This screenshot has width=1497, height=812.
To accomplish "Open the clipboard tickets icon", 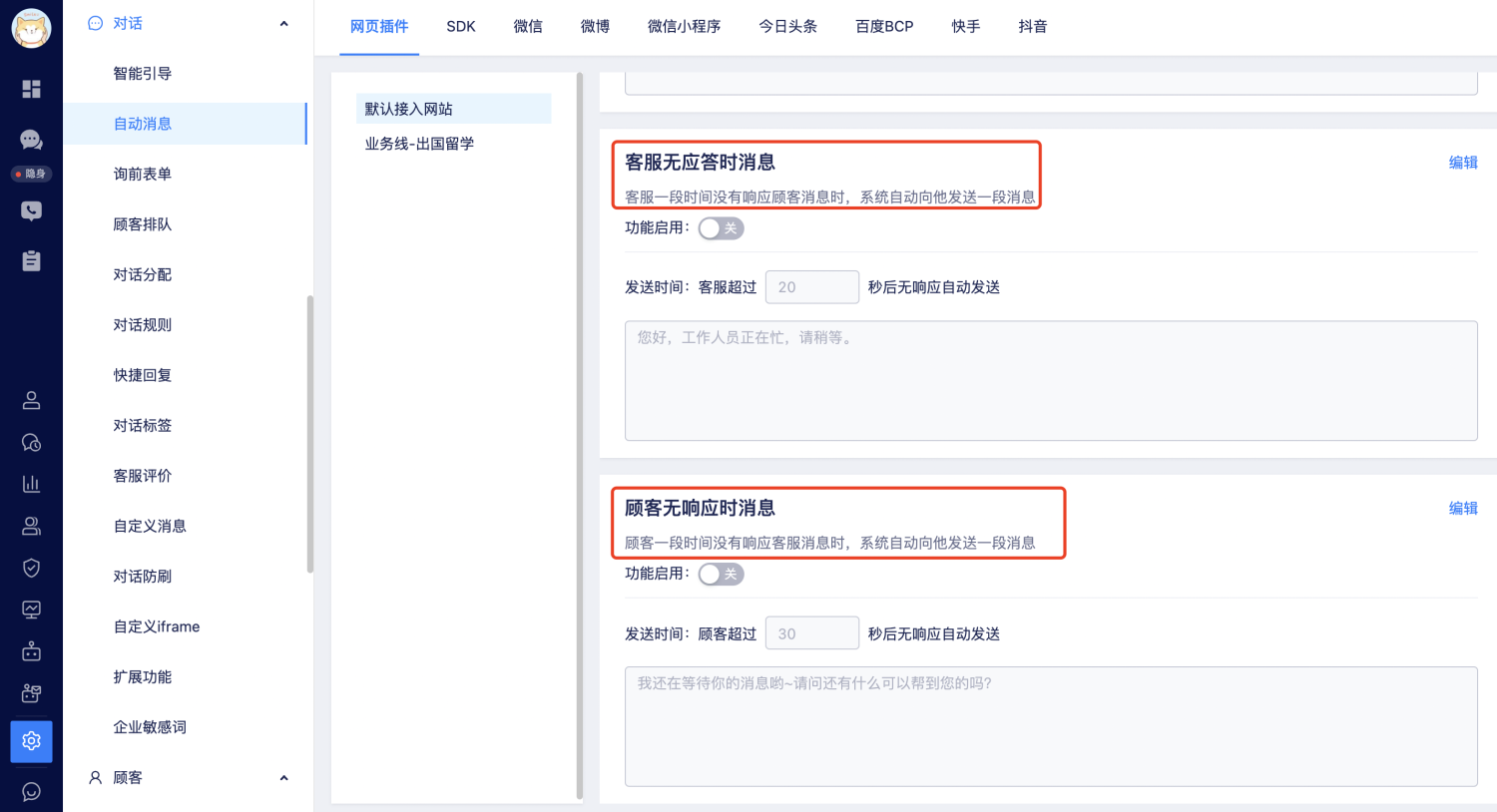I will point(31,260).
